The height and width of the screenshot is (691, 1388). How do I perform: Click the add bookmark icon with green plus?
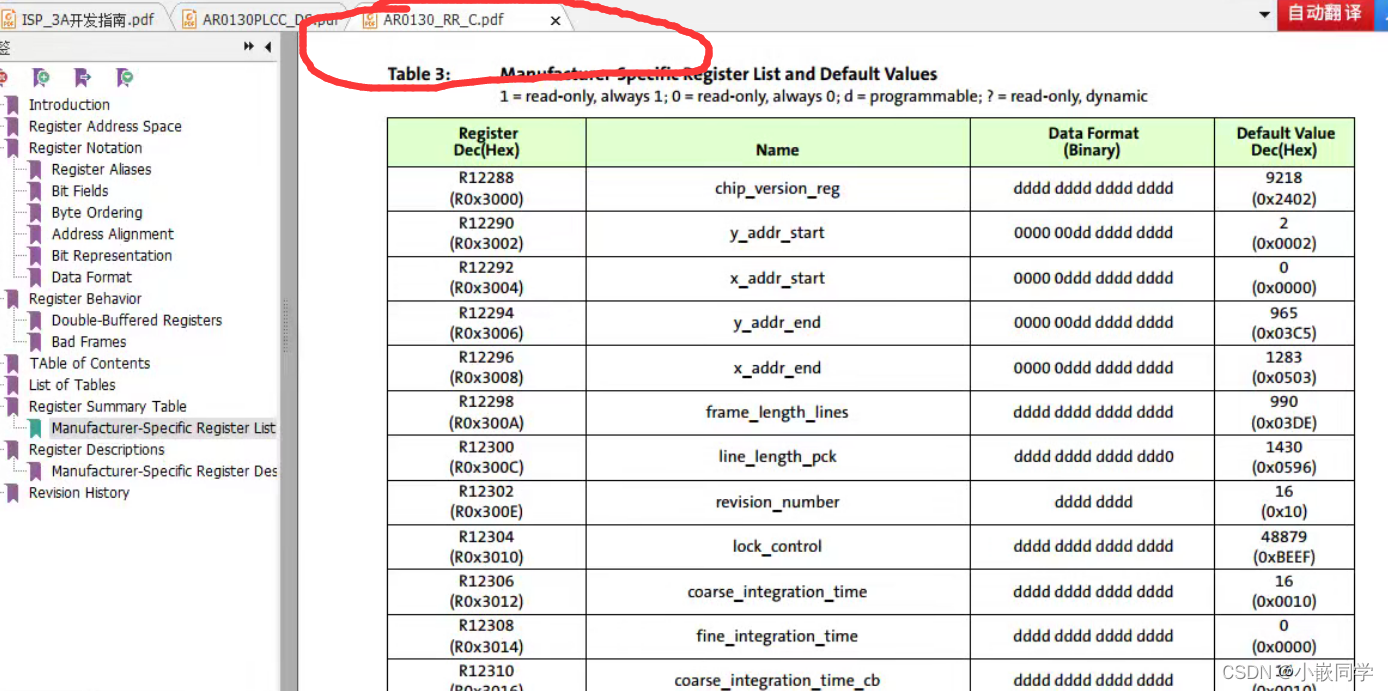[x=41, y=77]
